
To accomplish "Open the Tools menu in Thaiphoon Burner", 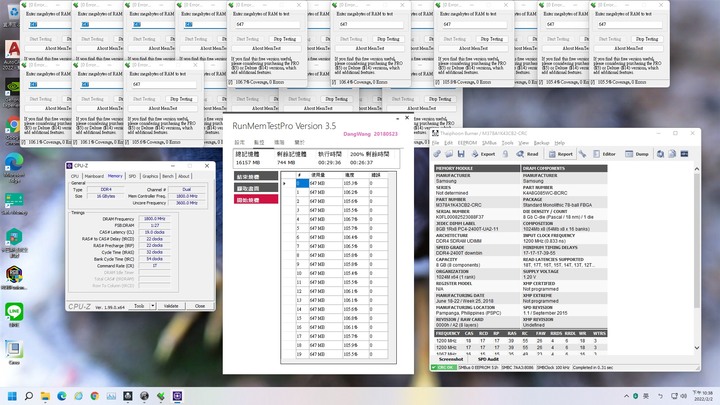I will click(x=507, y=143).
